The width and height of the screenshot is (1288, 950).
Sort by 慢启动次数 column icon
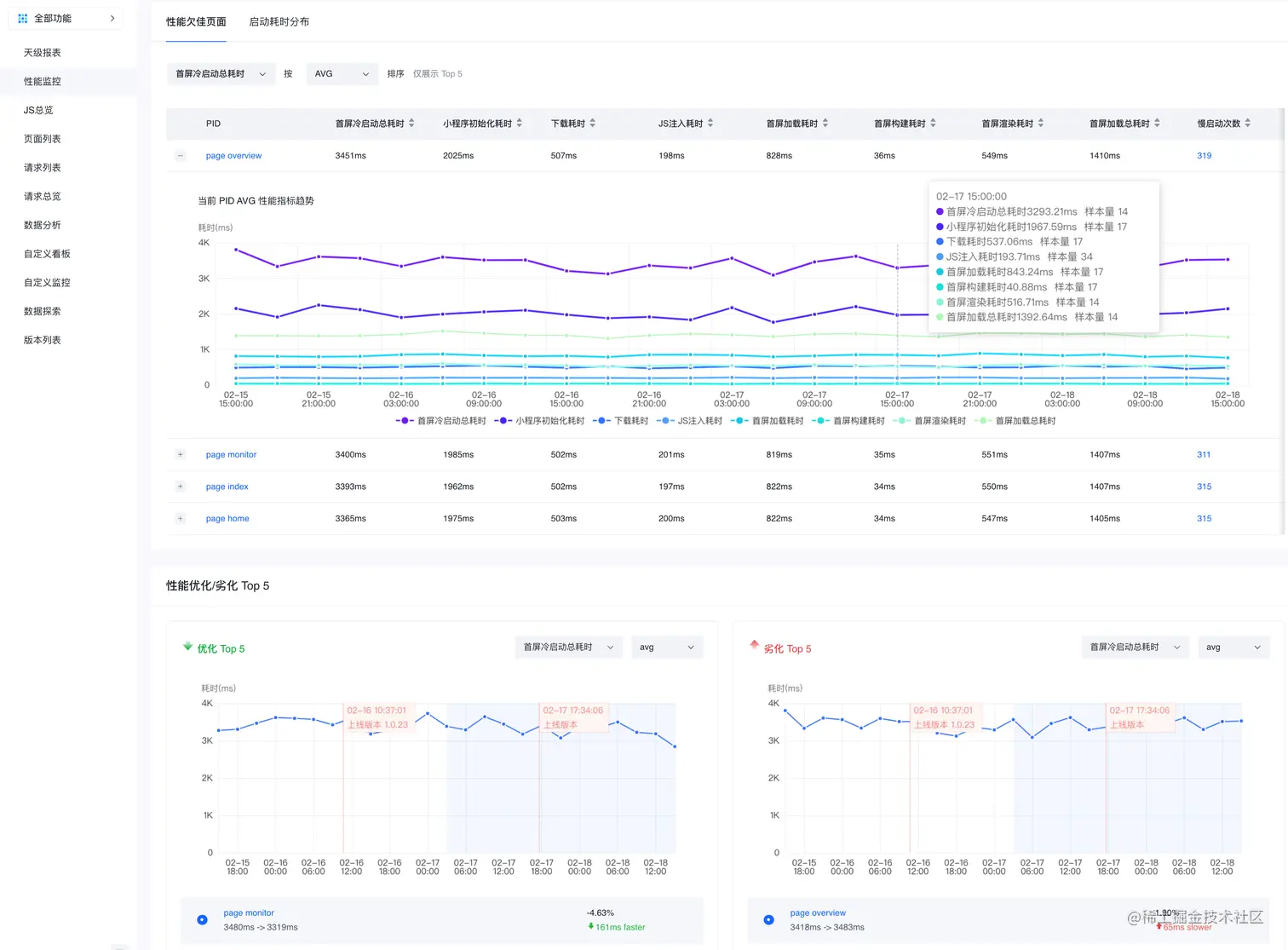1248,124
